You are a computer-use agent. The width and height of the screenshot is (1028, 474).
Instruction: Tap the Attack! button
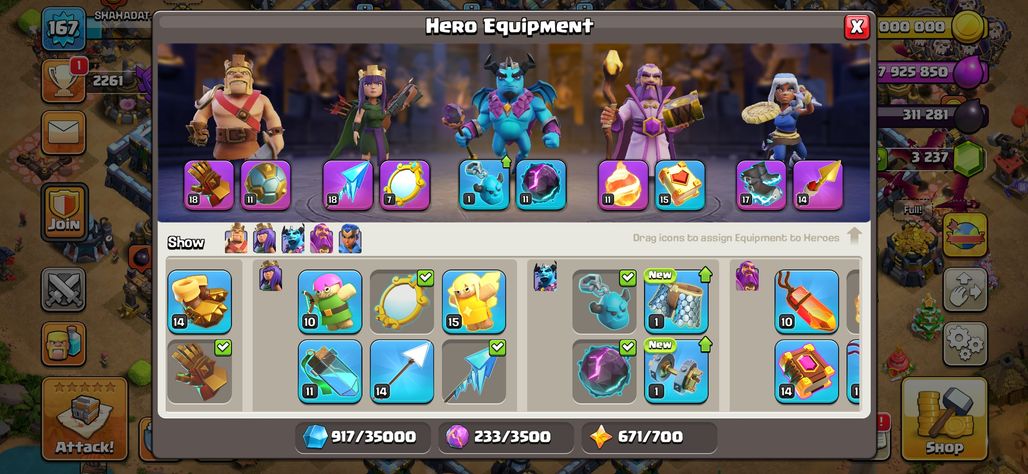pyautogui.click(x=85, y=418)
